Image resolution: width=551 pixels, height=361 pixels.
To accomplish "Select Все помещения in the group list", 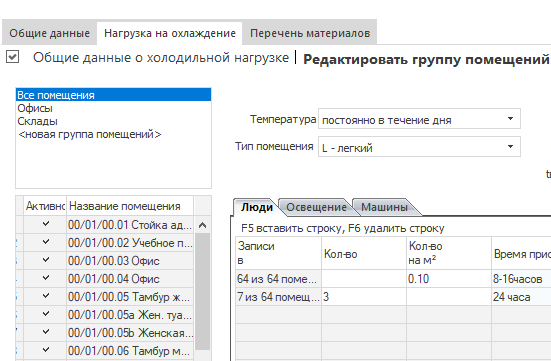I will point(113,95).
